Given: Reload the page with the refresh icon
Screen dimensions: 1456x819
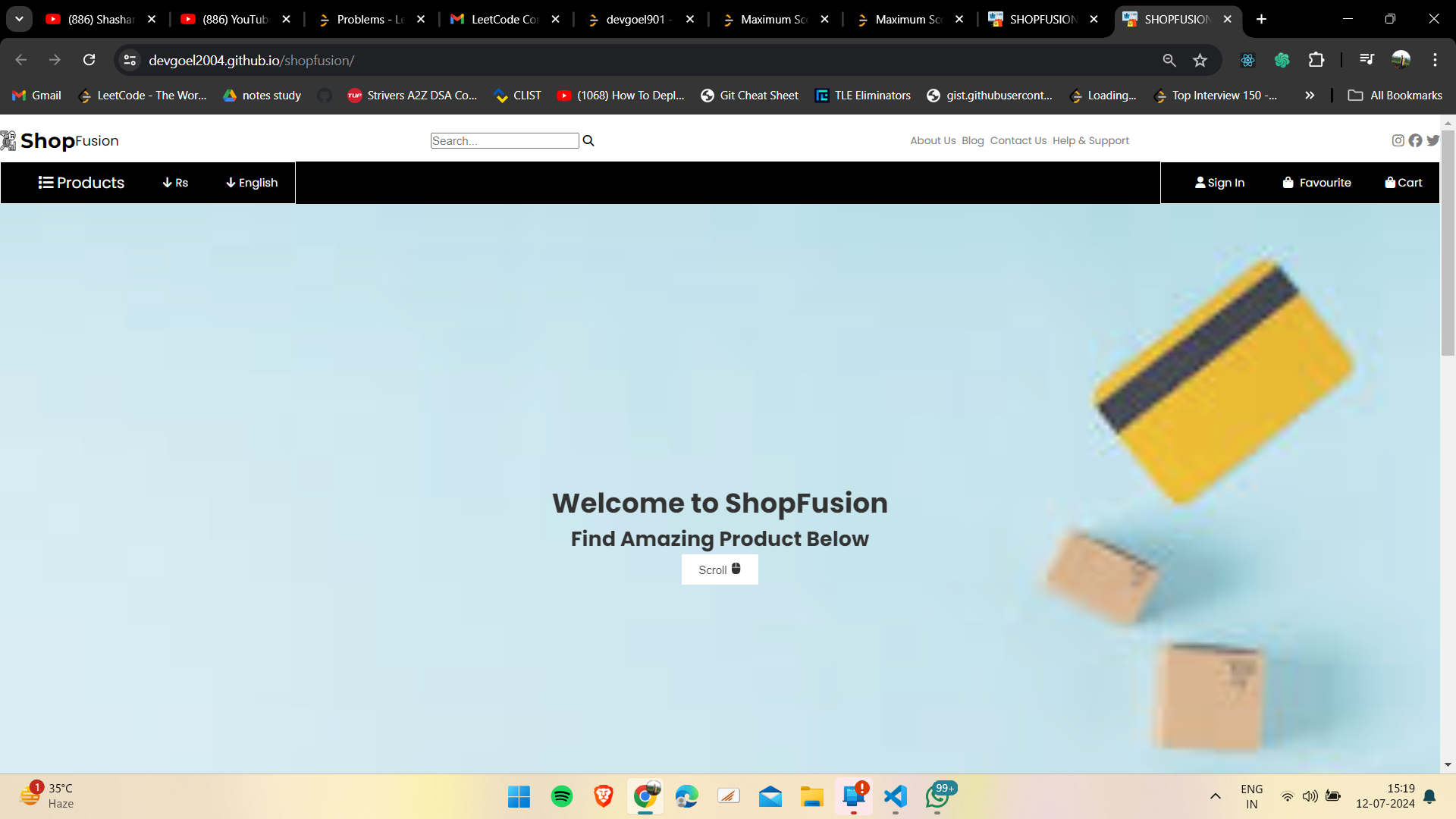Looking at the screenshot, I should pos(89,60).
